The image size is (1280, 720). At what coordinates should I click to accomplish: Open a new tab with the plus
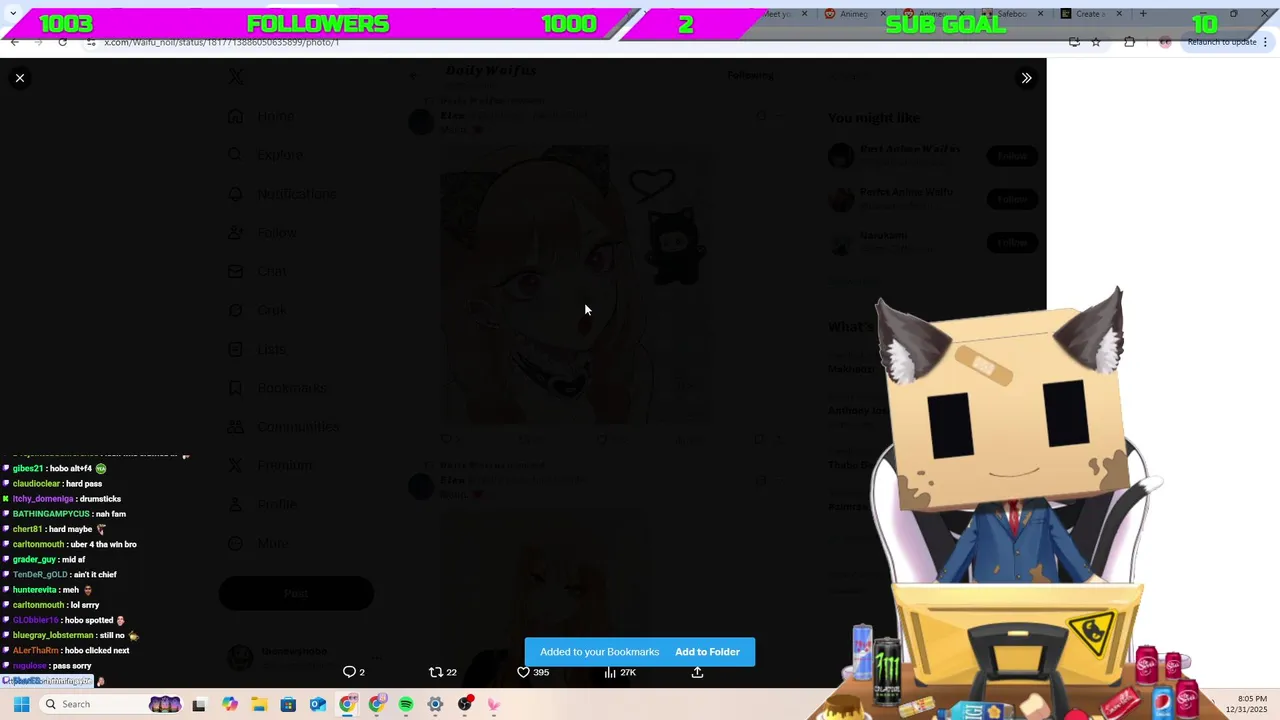(x=1143, y=14)
